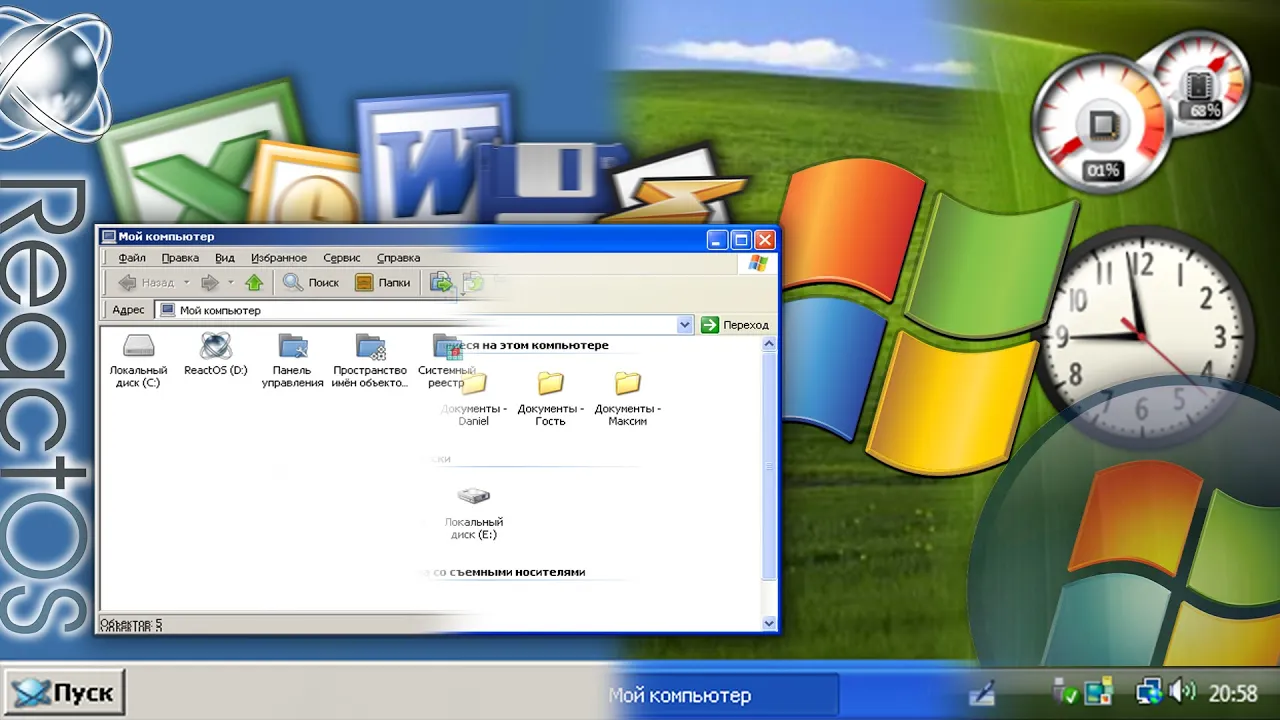
Task: Click the Адрес label in the address bar
Action: pos(128,311)
